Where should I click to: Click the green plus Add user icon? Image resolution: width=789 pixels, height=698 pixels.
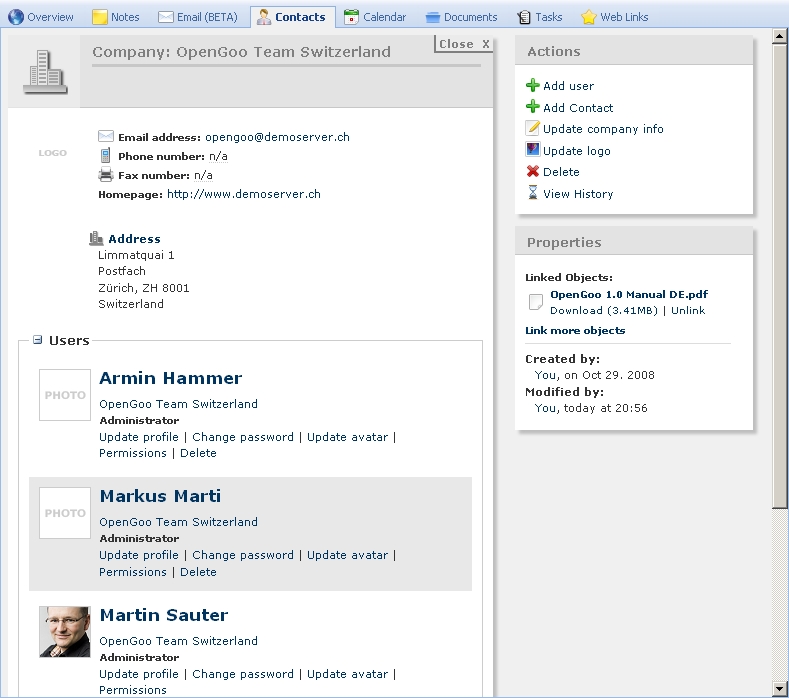(532, 85)
